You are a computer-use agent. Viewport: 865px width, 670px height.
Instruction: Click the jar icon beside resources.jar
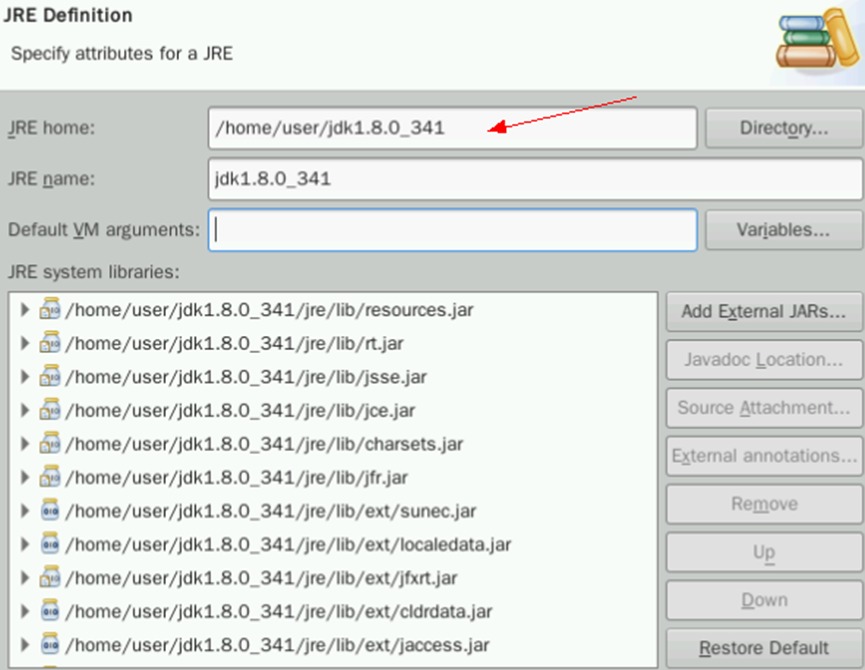(50, 310)
